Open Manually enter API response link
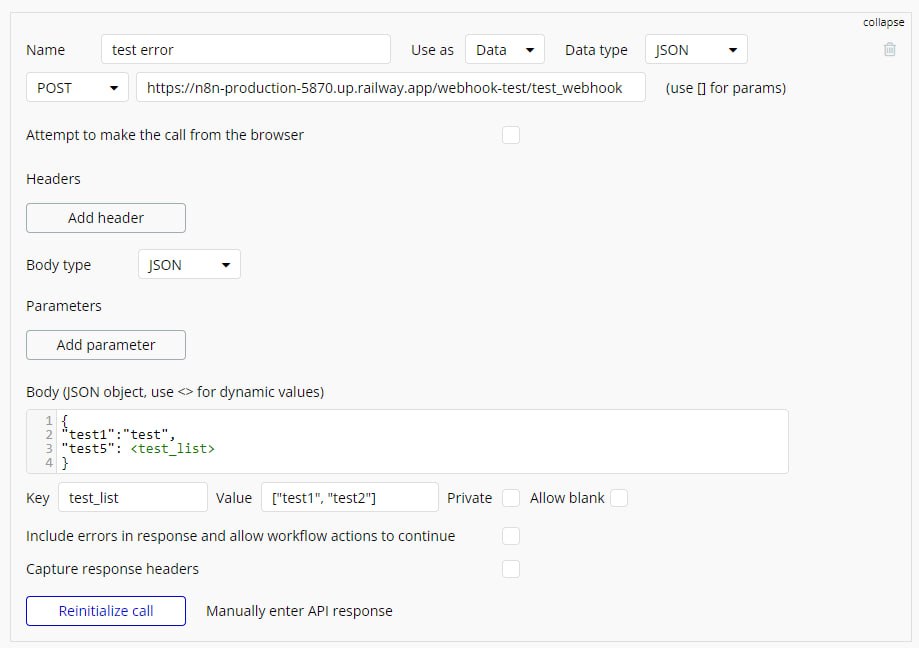919x648 pixels. coord(299,611)
